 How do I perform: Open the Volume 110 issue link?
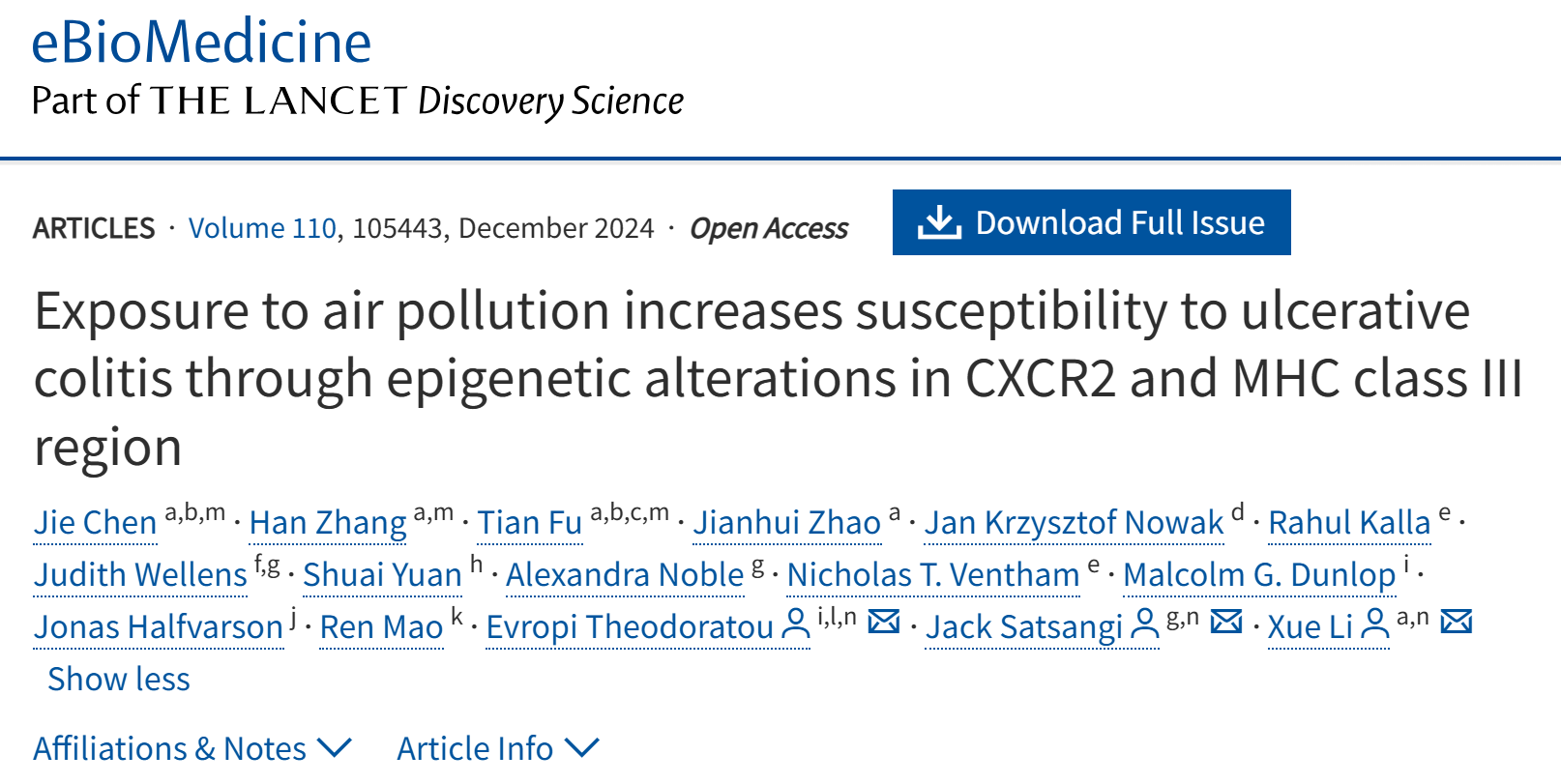click(262, 228)
